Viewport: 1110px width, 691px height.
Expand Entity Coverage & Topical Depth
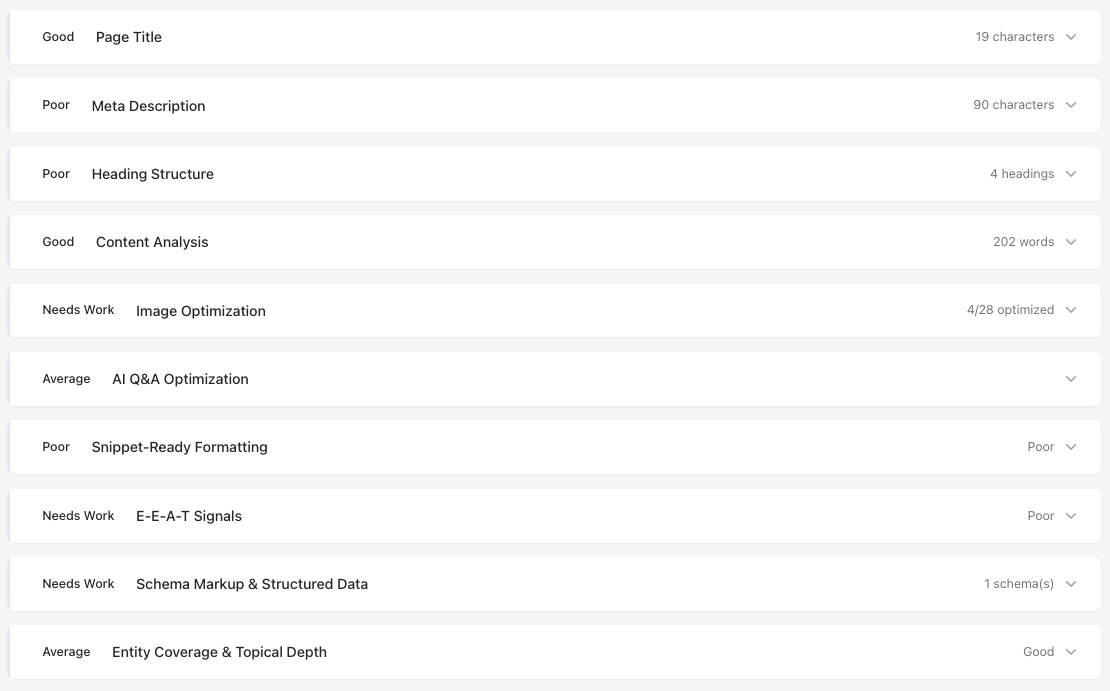[1070, 652]
